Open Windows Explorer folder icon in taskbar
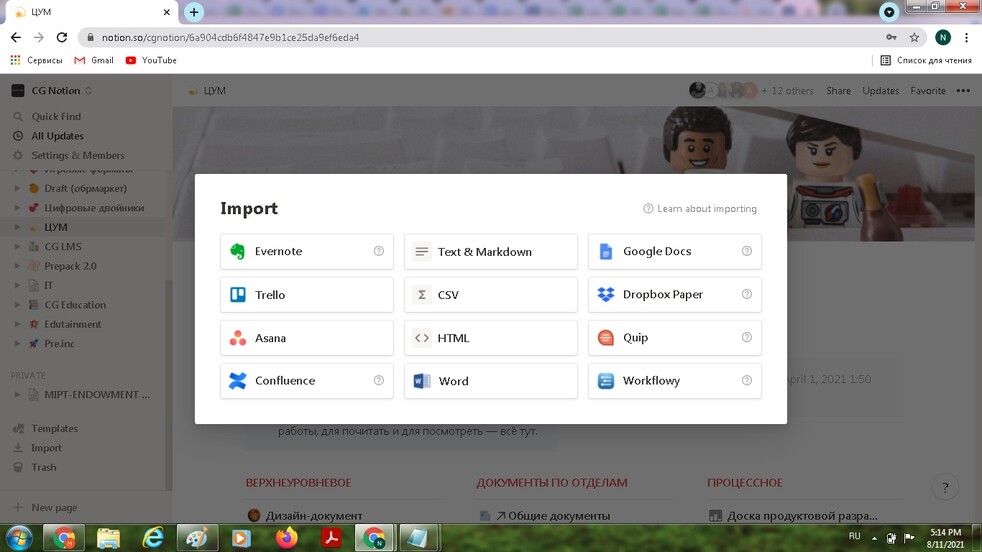The width and height of the screenshot is (982, 552). click(108, 538)
